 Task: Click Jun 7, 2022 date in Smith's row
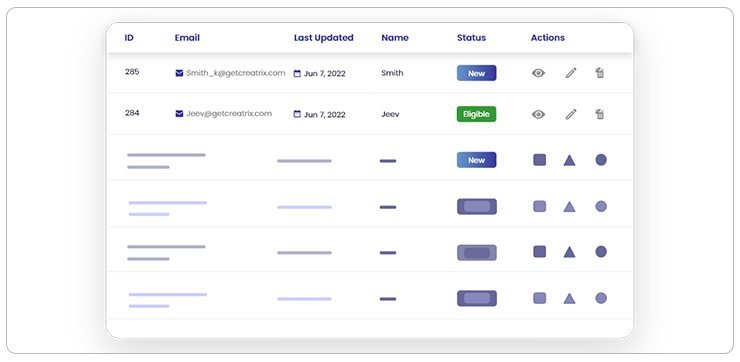325,74
